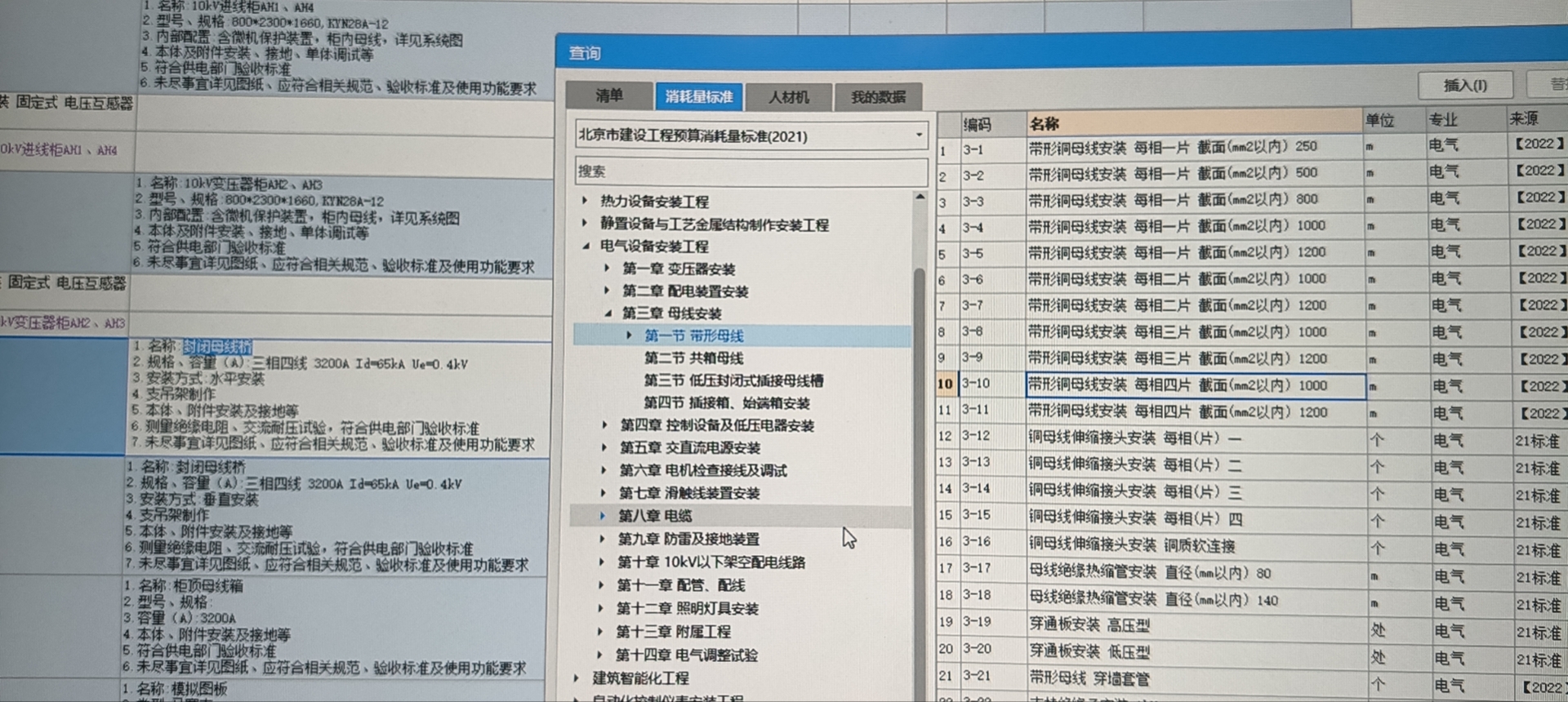Open the 我的数据 tab
The height and width of the screenshot is (702, 1568).
pos(878,97)
